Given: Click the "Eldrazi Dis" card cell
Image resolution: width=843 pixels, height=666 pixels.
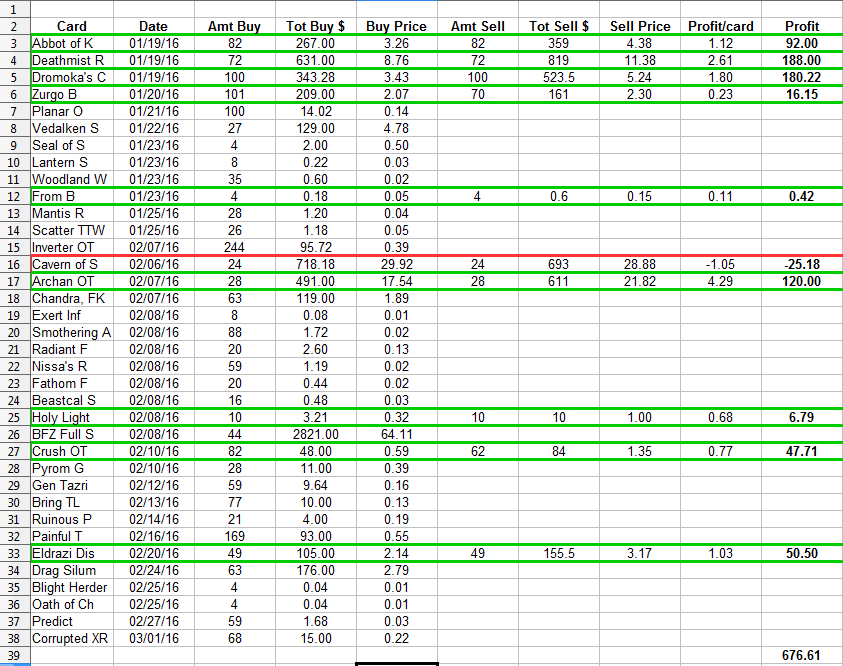Looking at the screenshot, I should (71, 553).
